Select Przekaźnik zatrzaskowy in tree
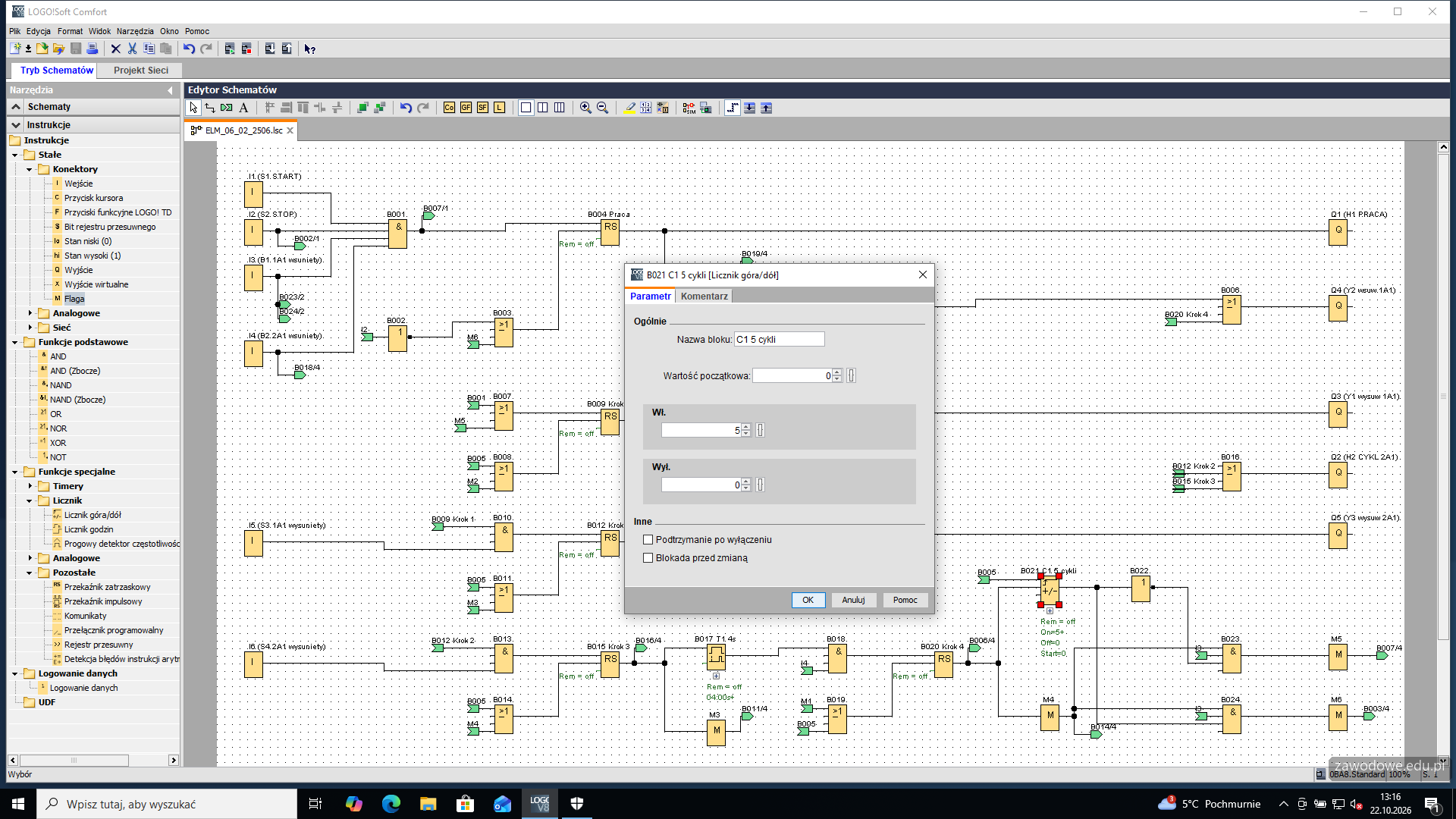Viewport: 1456px width, 819px height. [x=107, y=587]
